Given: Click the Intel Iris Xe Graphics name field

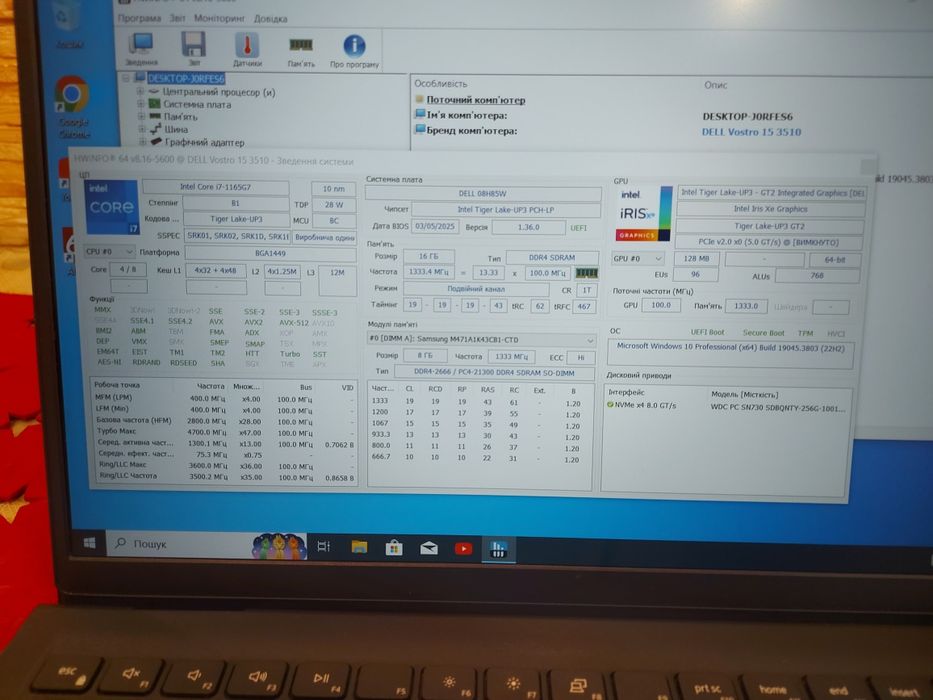Looking at the screenshot, I should coord(771,209).
